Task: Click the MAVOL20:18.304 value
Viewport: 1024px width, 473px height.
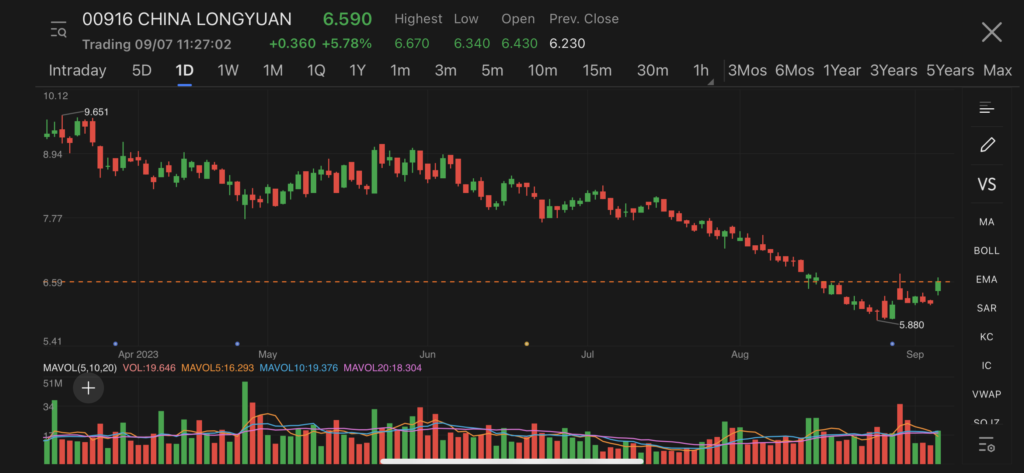Action: click(382, 368)
